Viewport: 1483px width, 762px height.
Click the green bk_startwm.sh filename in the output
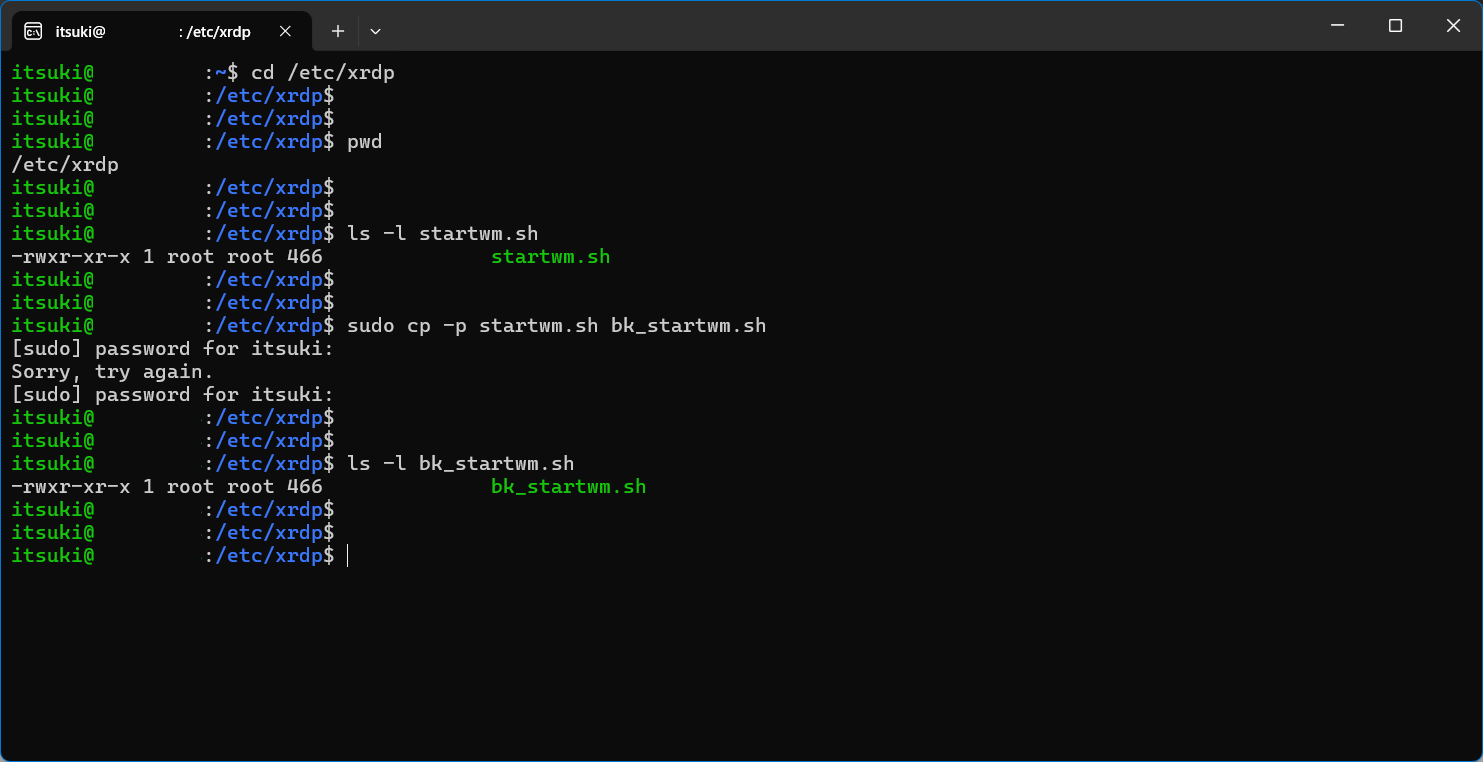point(569,486)
